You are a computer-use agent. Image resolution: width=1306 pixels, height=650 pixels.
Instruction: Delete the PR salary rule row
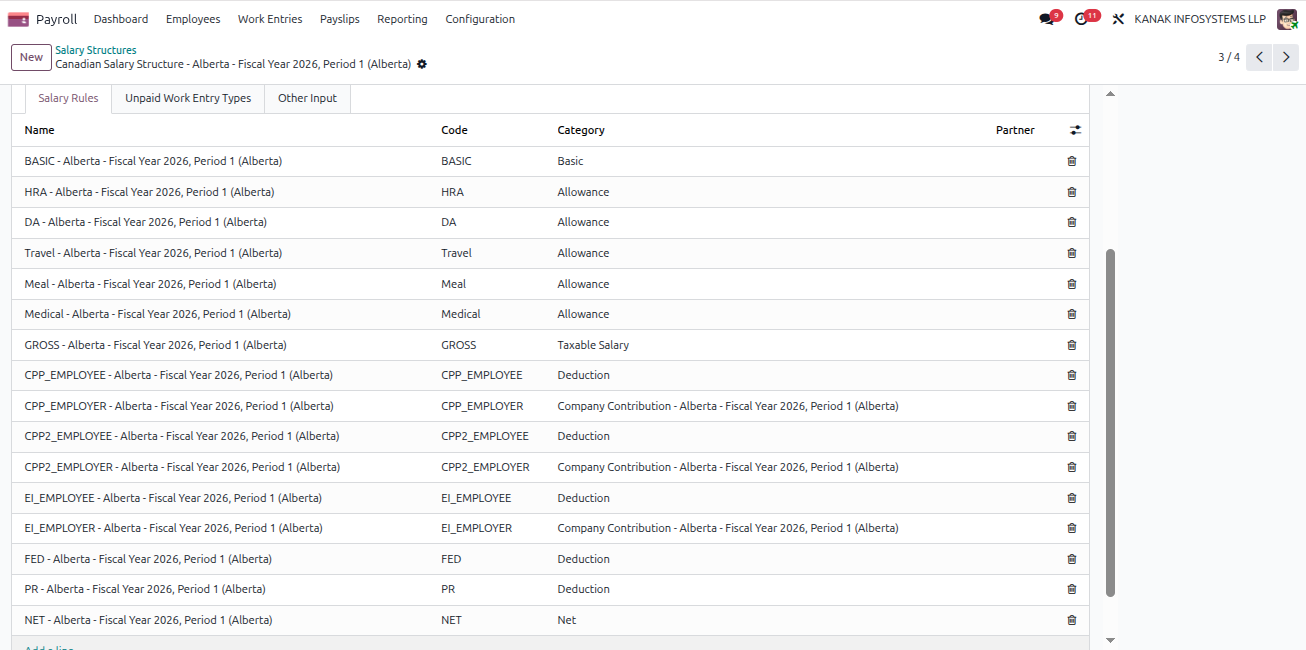pyautogui.click(x=1072, y=589)
